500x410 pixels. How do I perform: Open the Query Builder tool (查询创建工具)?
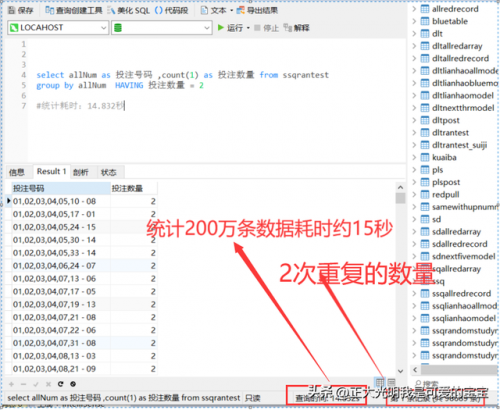tap(74, 11)
